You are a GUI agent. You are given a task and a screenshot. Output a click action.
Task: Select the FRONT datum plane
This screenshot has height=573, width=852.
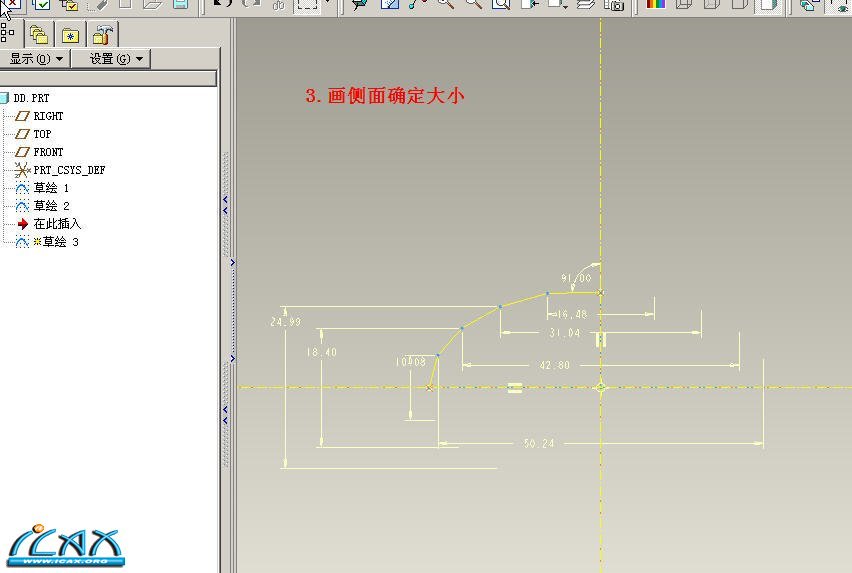pos(48,152)
